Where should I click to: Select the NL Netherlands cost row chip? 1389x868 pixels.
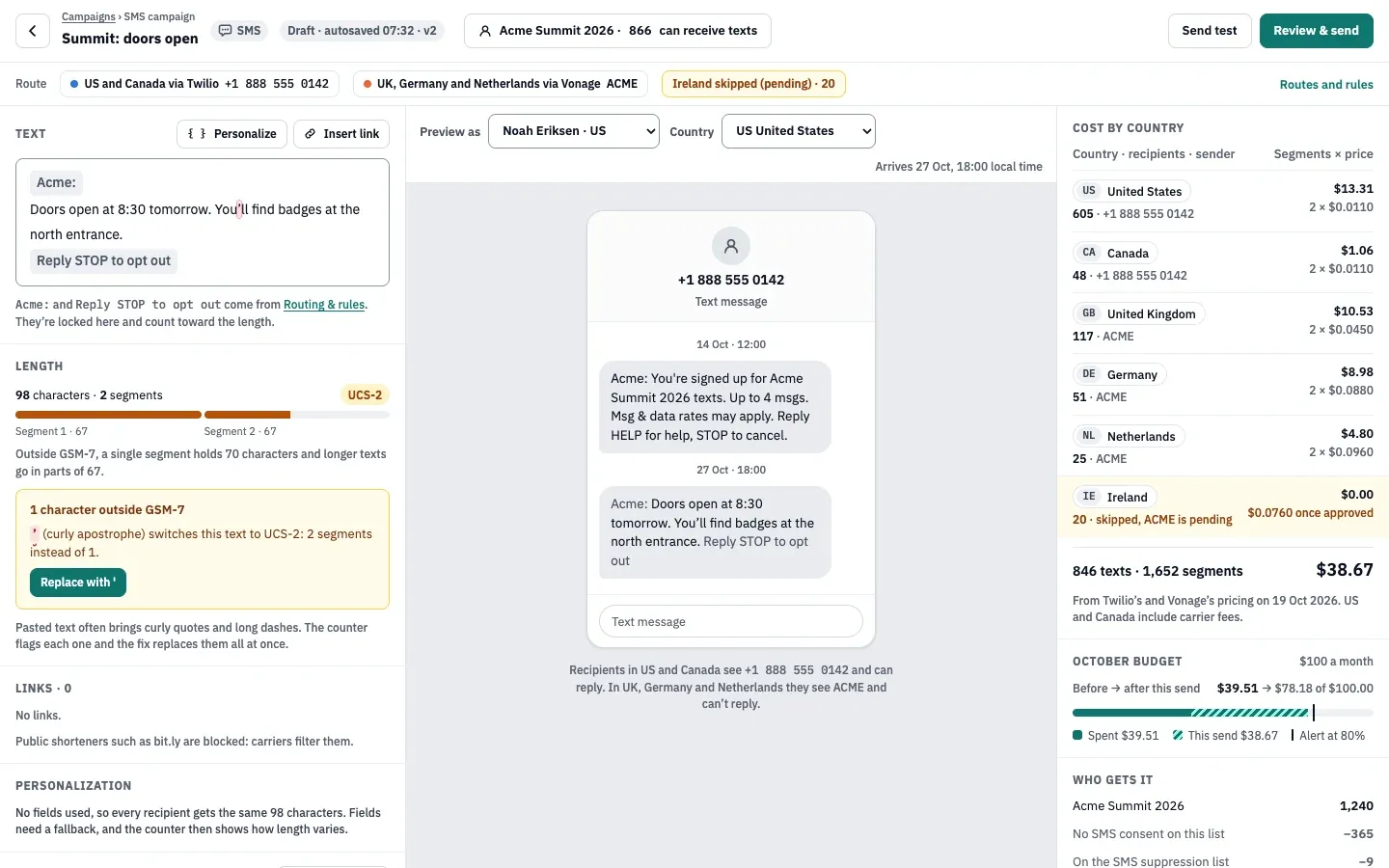[1129, 436]
